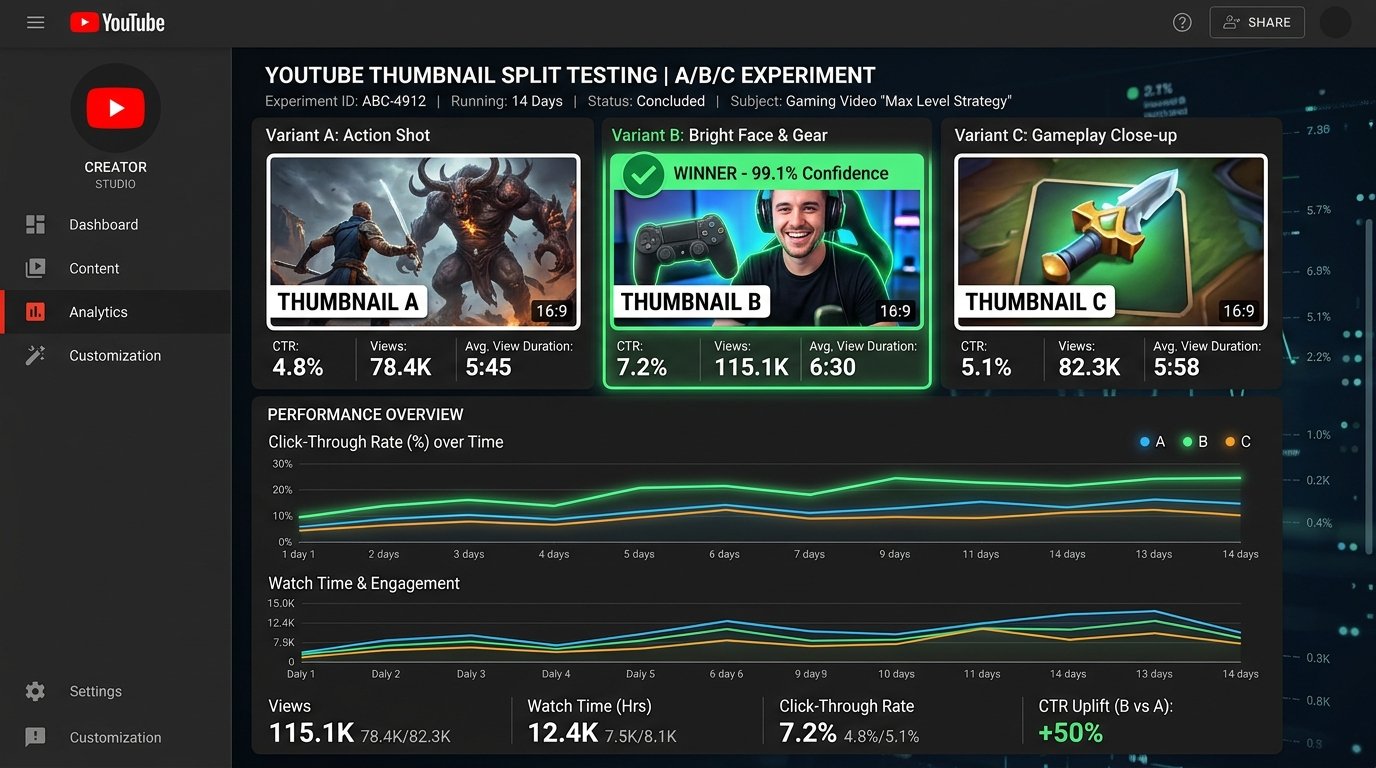Click the 'Variant B: Bright Face & Gear' heading
This screenshot has width=1376, height=768.
[x=719, y=135]
